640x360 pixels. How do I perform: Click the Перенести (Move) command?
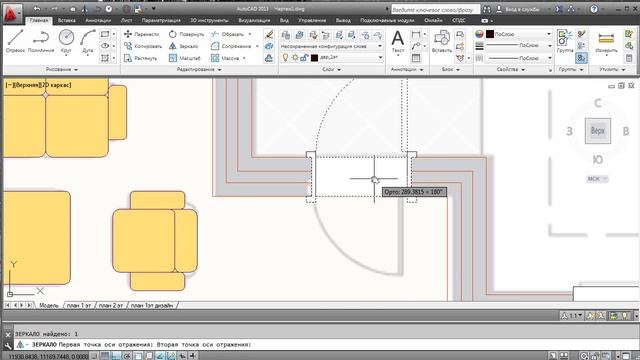pyautogui.click(x=141, y=34)
